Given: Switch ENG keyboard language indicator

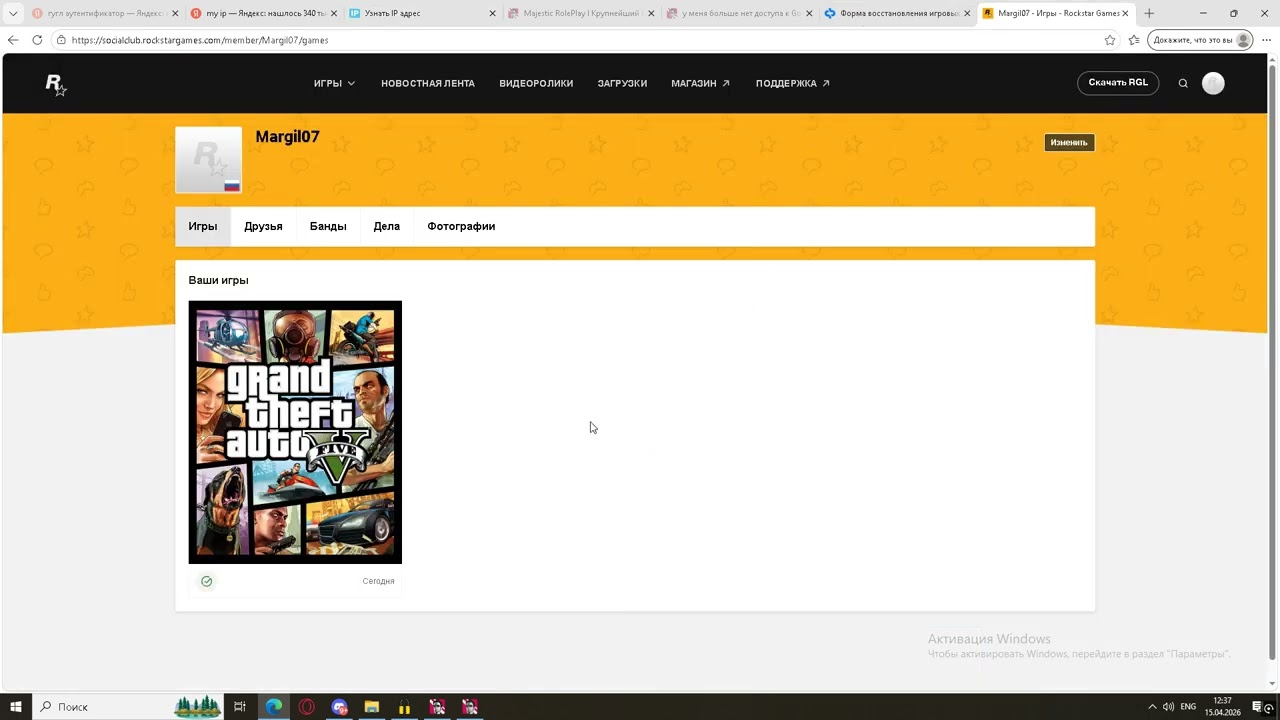Looking at the screenshot, I should click(x=1188, y=707).
